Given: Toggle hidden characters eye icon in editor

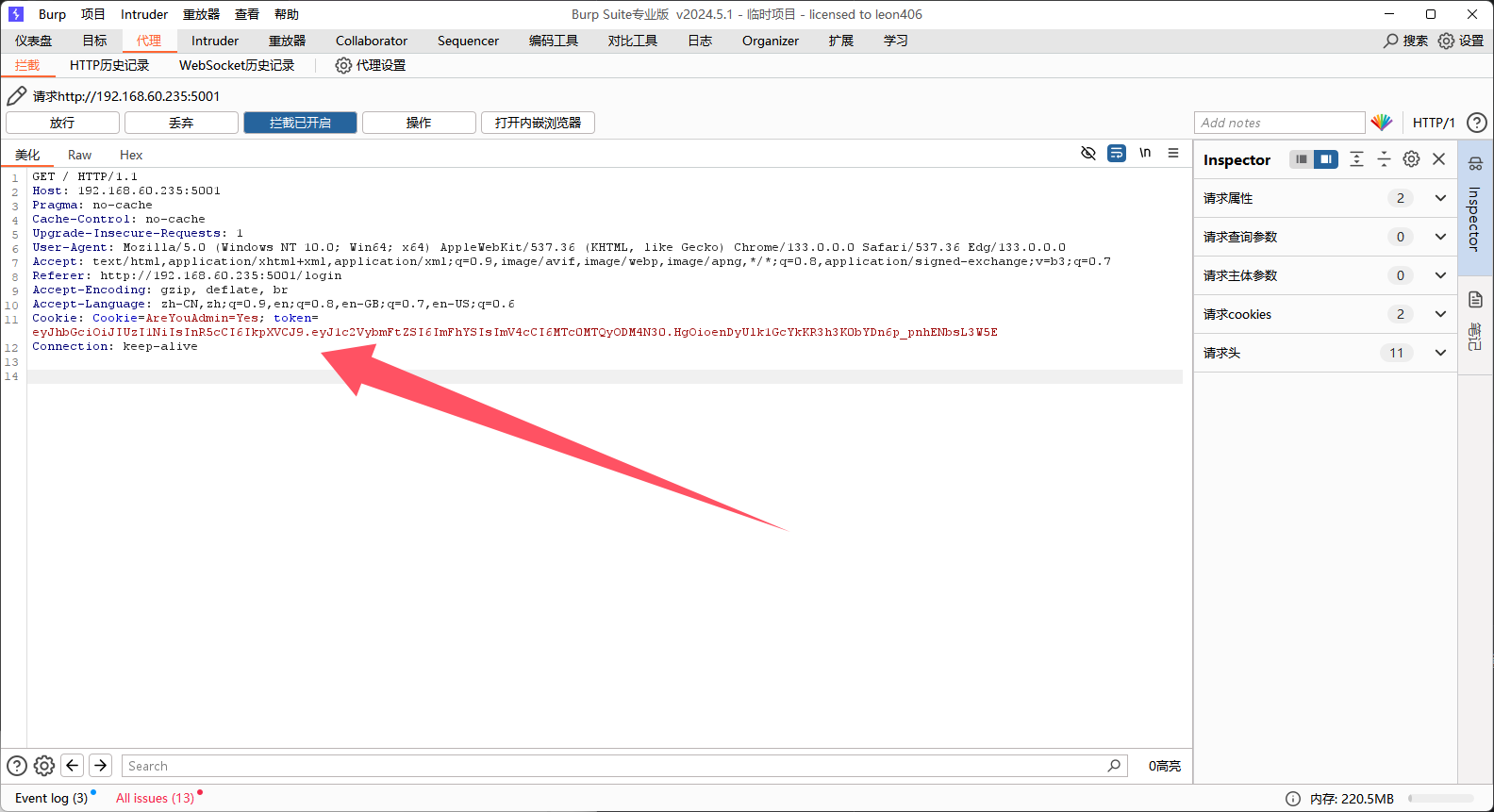Looking at the screenshot, I should (x=1087, y=153).
